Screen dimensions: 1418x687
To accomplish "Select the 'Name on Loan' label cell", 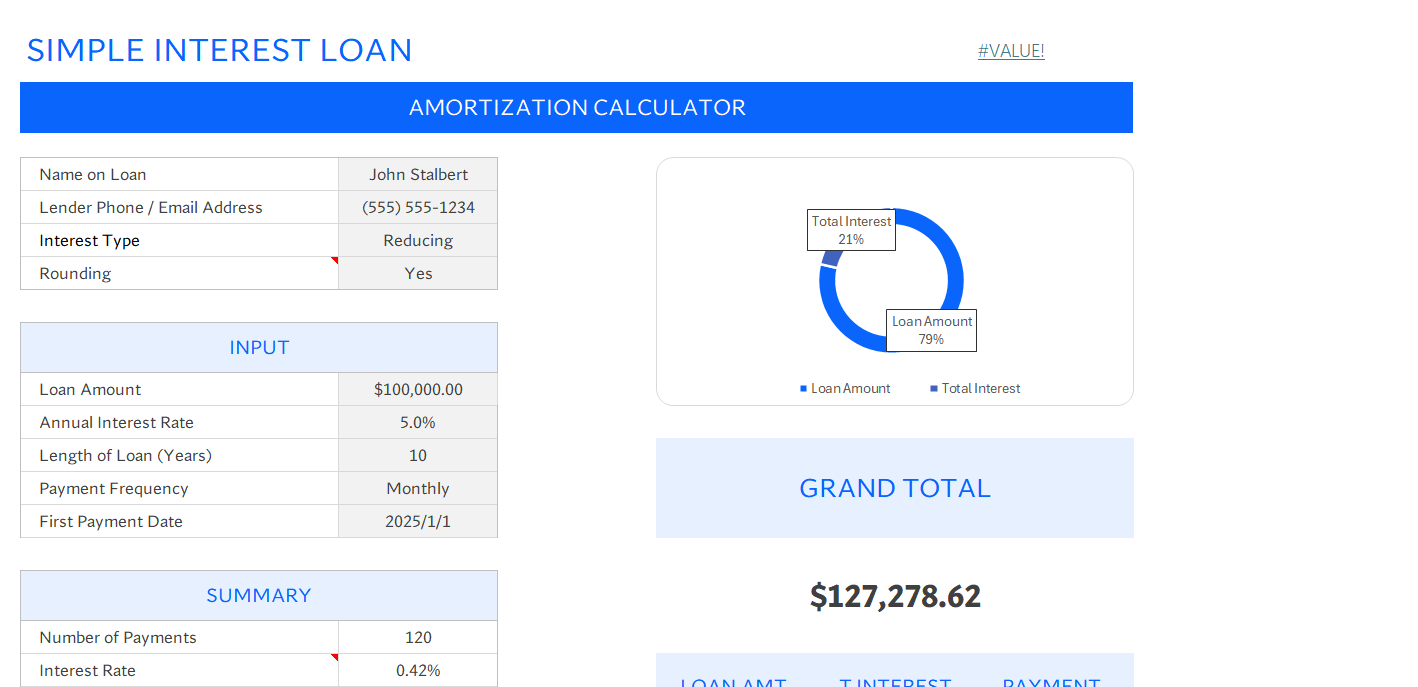I will pos(179,174).
